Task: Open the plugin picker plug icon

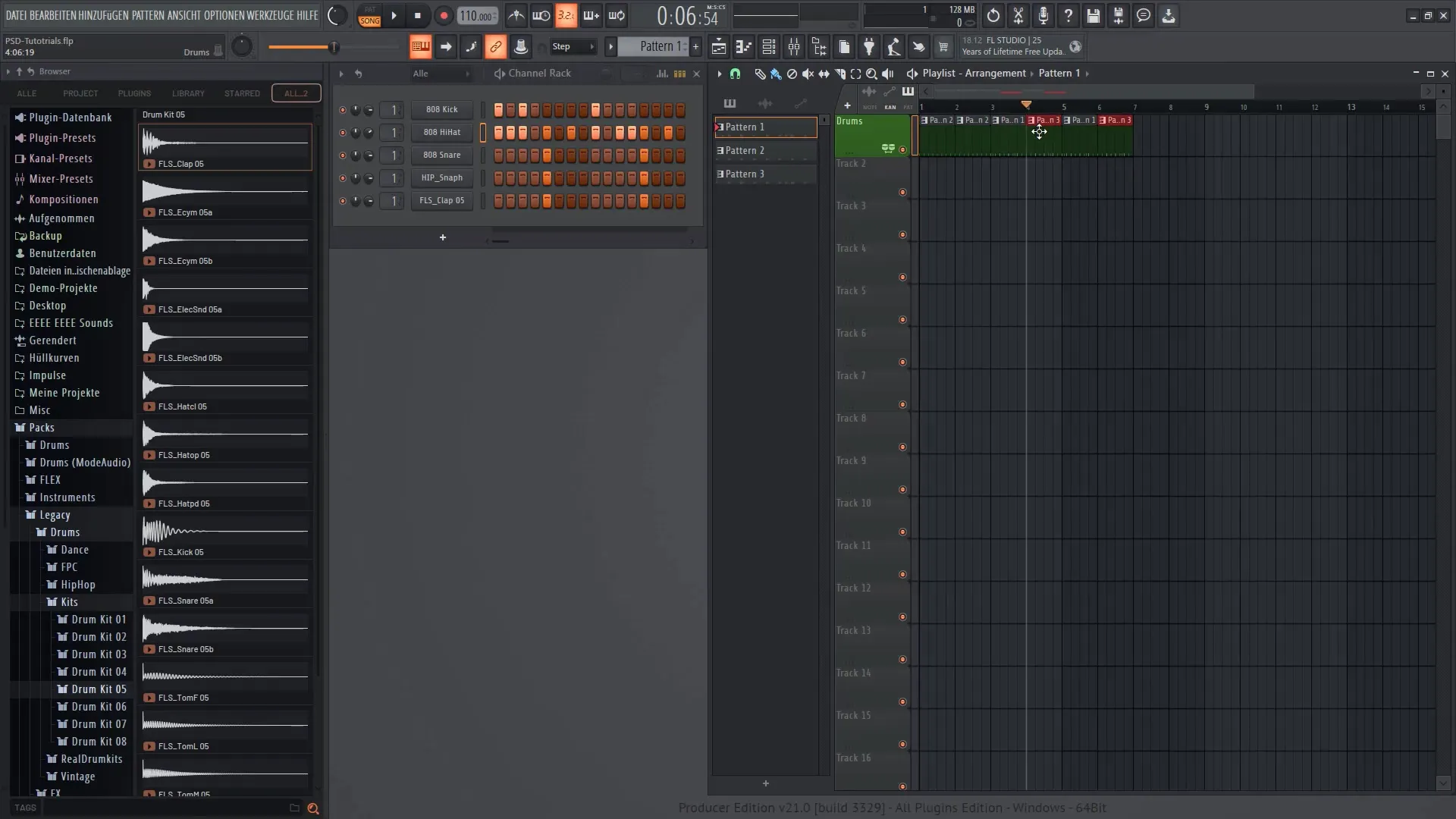Action: tap(869, 47)
